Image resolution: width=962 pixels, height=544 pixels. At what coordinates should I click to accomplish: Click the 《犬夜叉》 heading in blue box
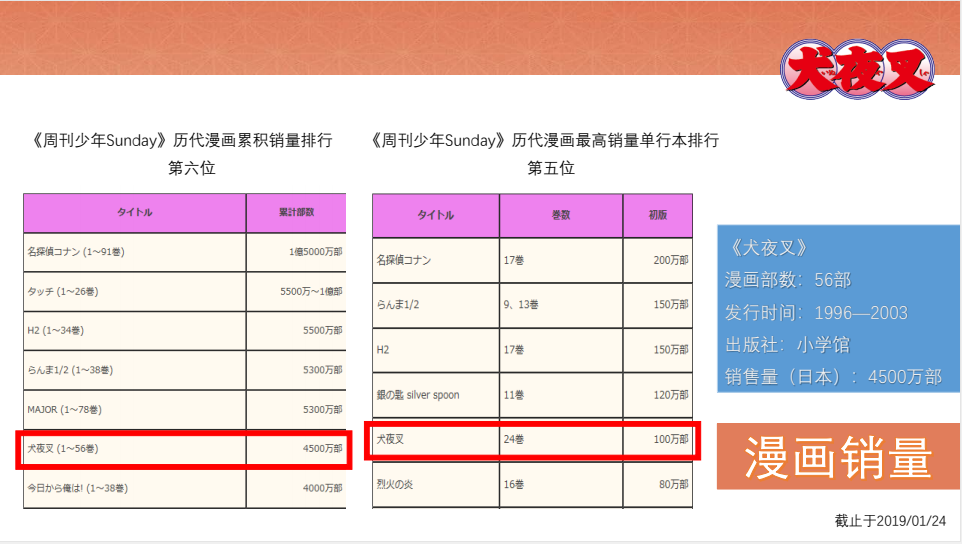767,248
